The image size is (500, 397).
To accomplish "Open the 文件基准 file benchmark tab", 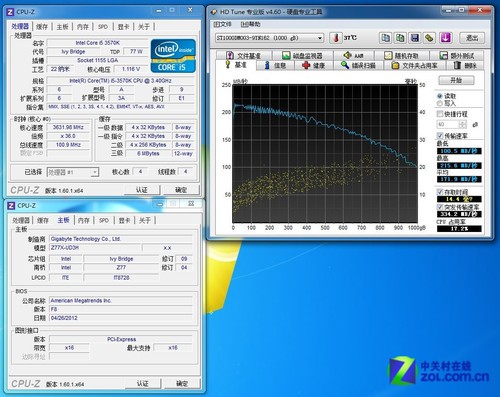I will pyautogui.click(x=244, y=55).
